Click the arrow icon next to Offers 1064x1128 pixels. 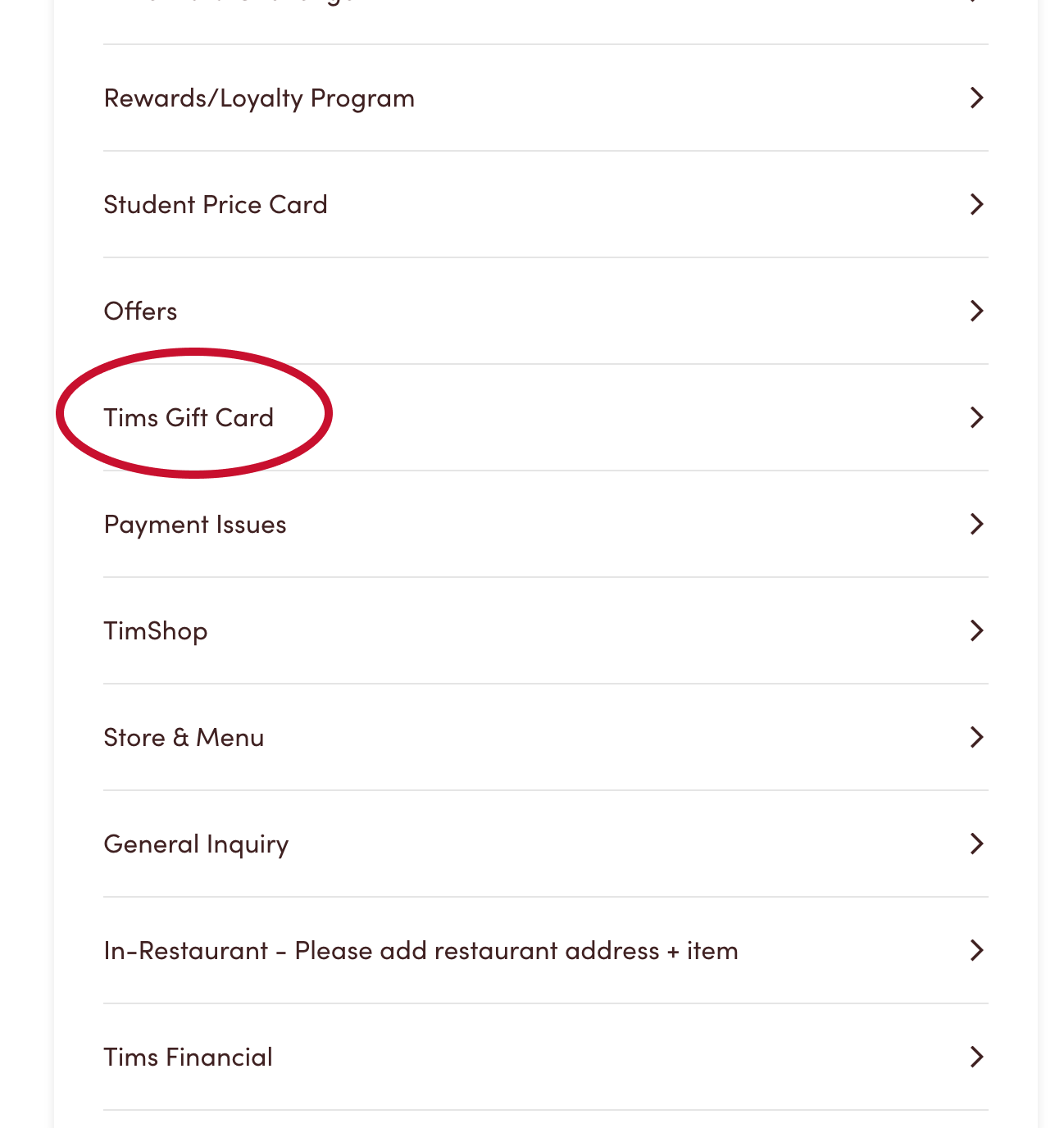[x=976, y=312]
